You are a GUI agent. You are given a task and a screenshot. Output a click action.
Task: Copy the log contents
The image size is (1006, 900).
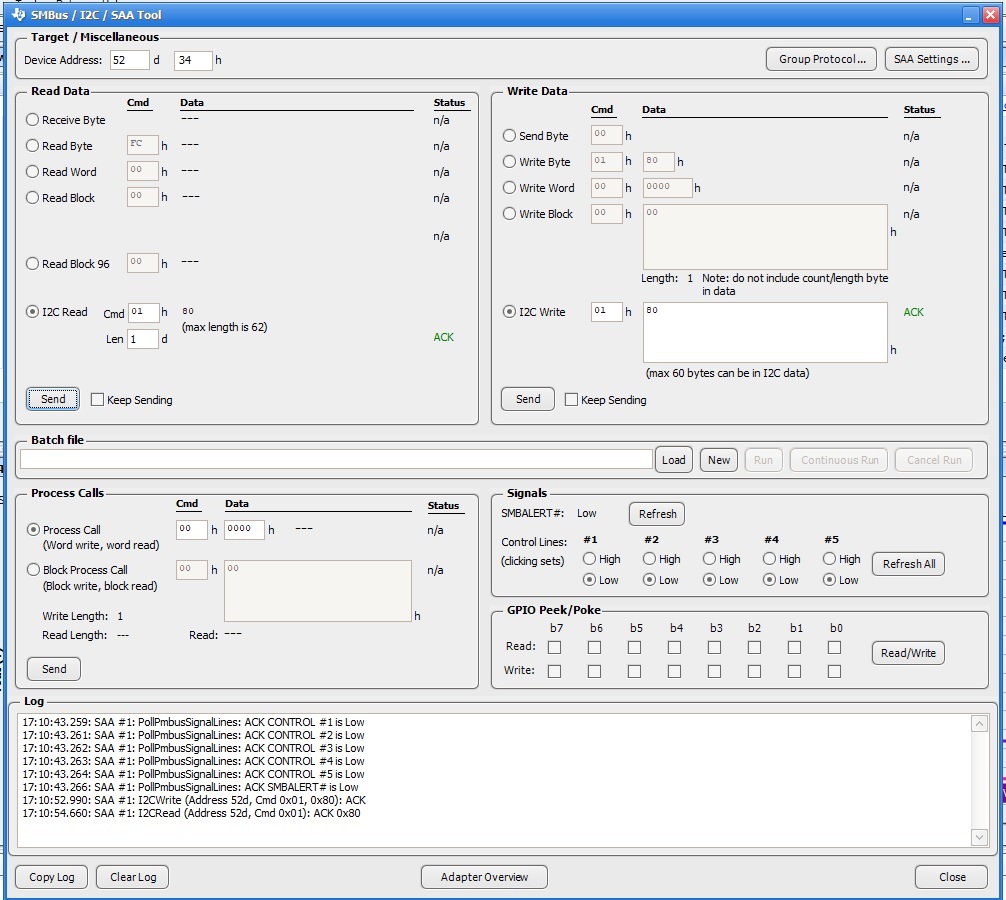[x=51, y=877]
